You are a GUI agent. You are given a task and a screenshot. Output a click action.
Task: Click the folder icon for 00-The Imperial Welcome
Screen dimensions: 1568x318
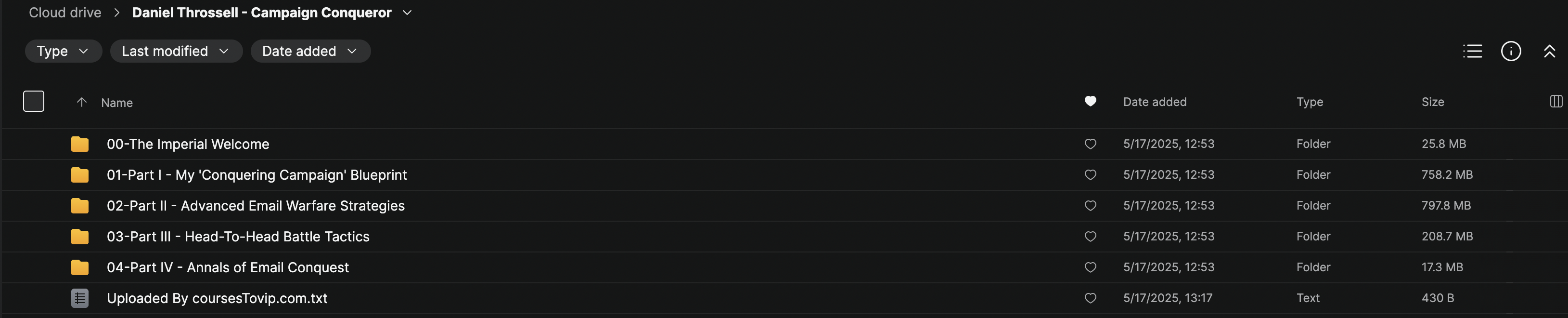point(80,145)
